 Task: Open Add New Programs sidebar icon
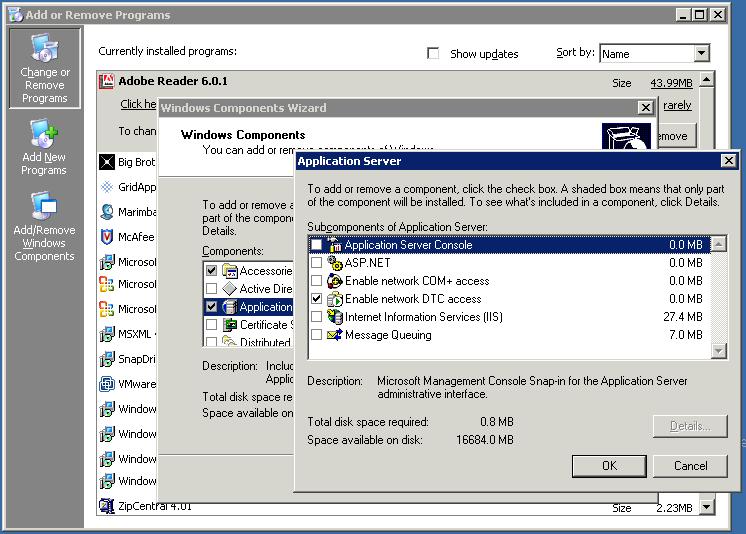point(44,148)
